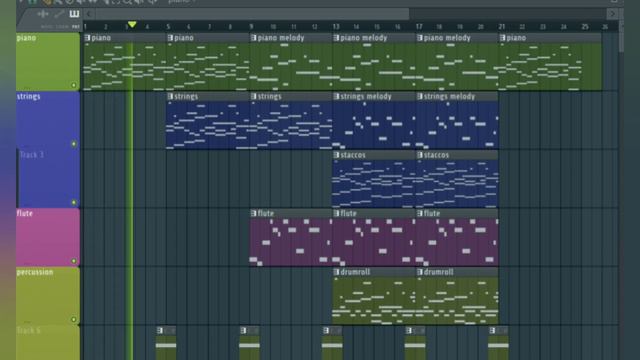Open clip menu icon of first Track 6 clip
640x360 pixels.
pos(160,331)
